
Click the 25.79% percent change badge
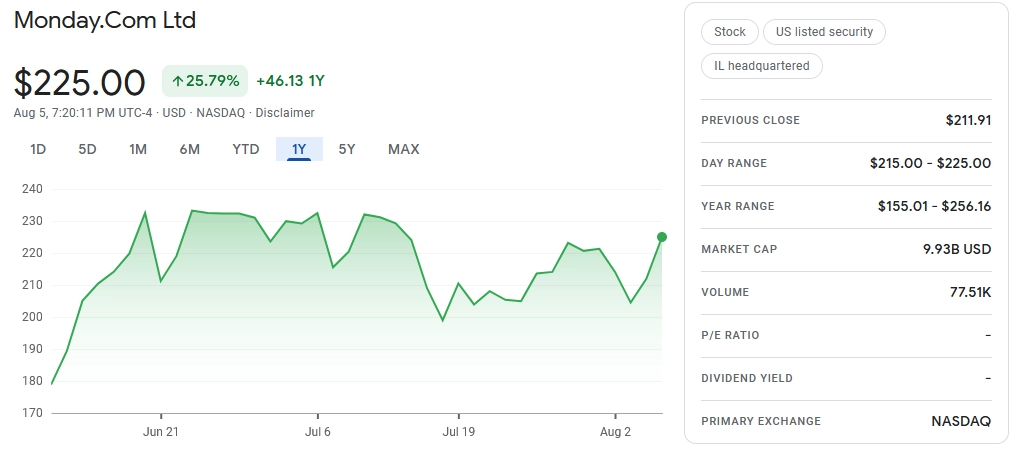(205, 81)
